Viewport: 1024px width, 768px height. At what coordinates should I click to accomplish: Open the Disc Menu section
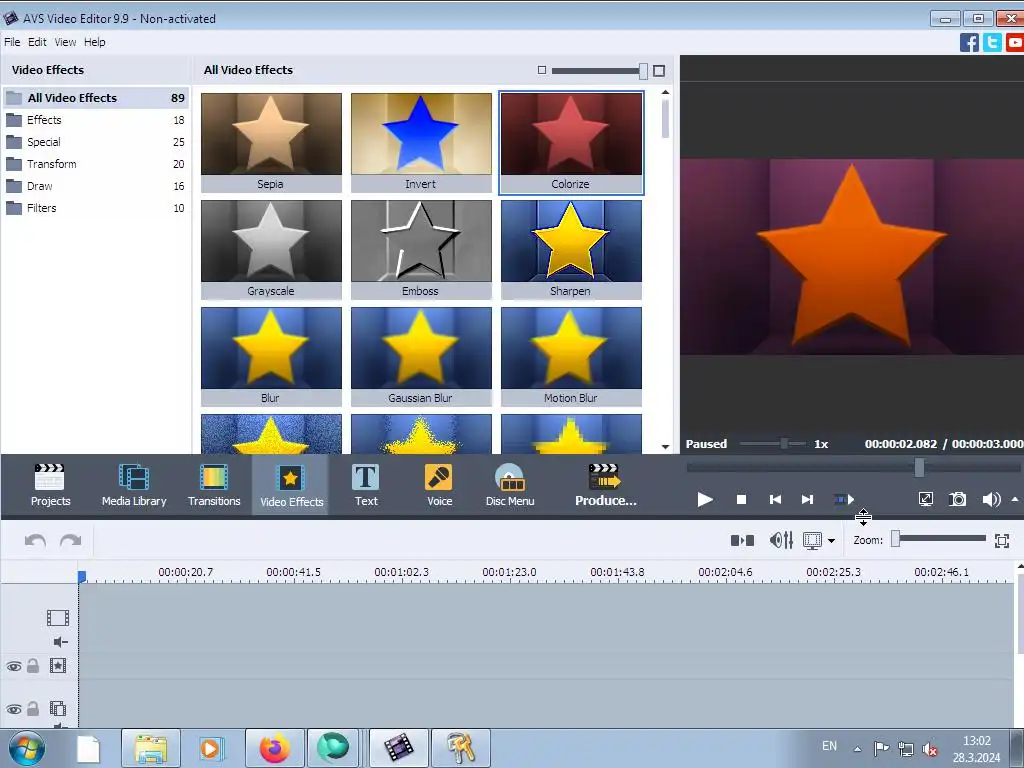[x=510, y=485]
